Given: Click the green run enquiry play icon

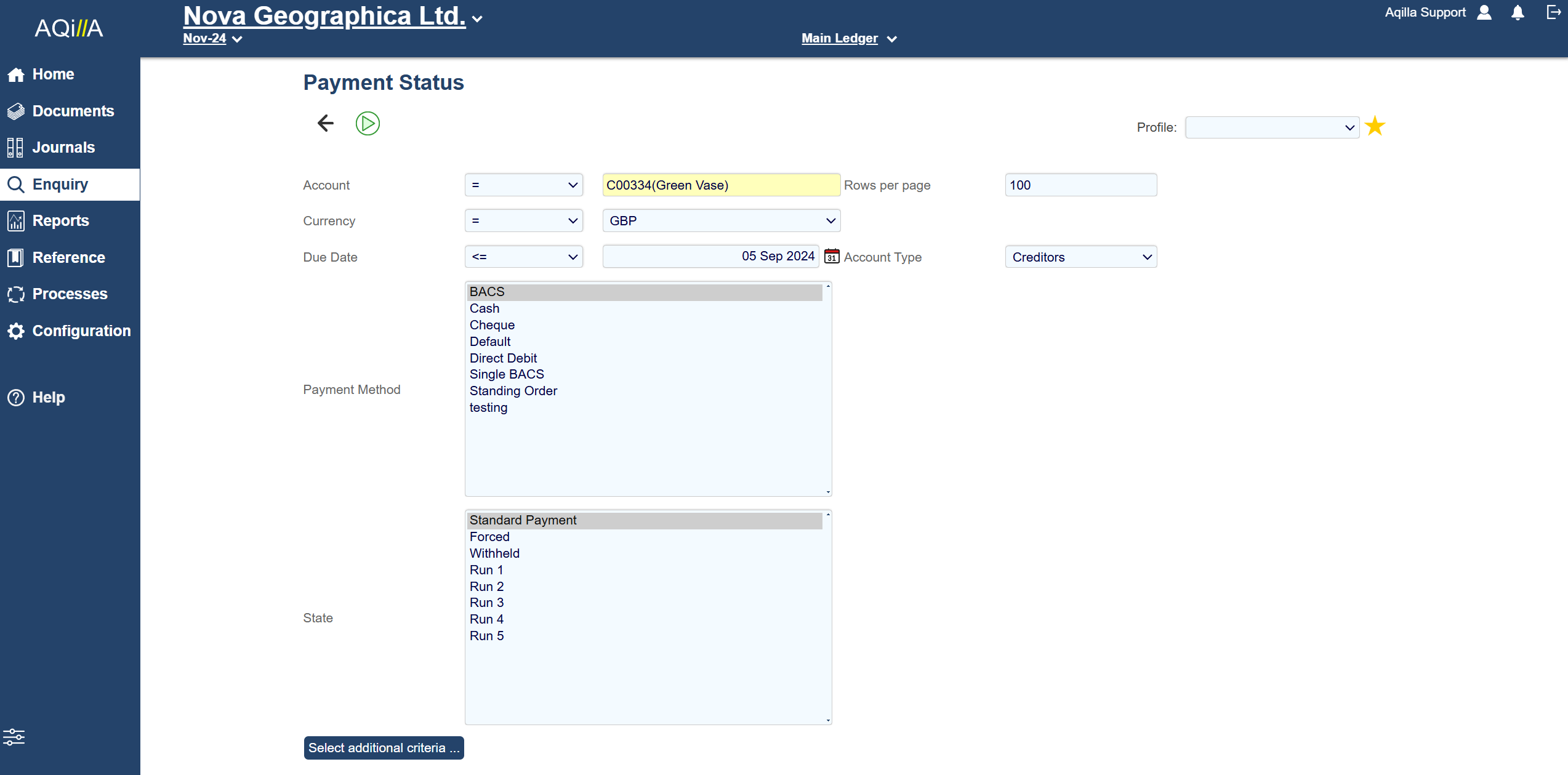Looking at the screenshot, I should click(368, 124).
